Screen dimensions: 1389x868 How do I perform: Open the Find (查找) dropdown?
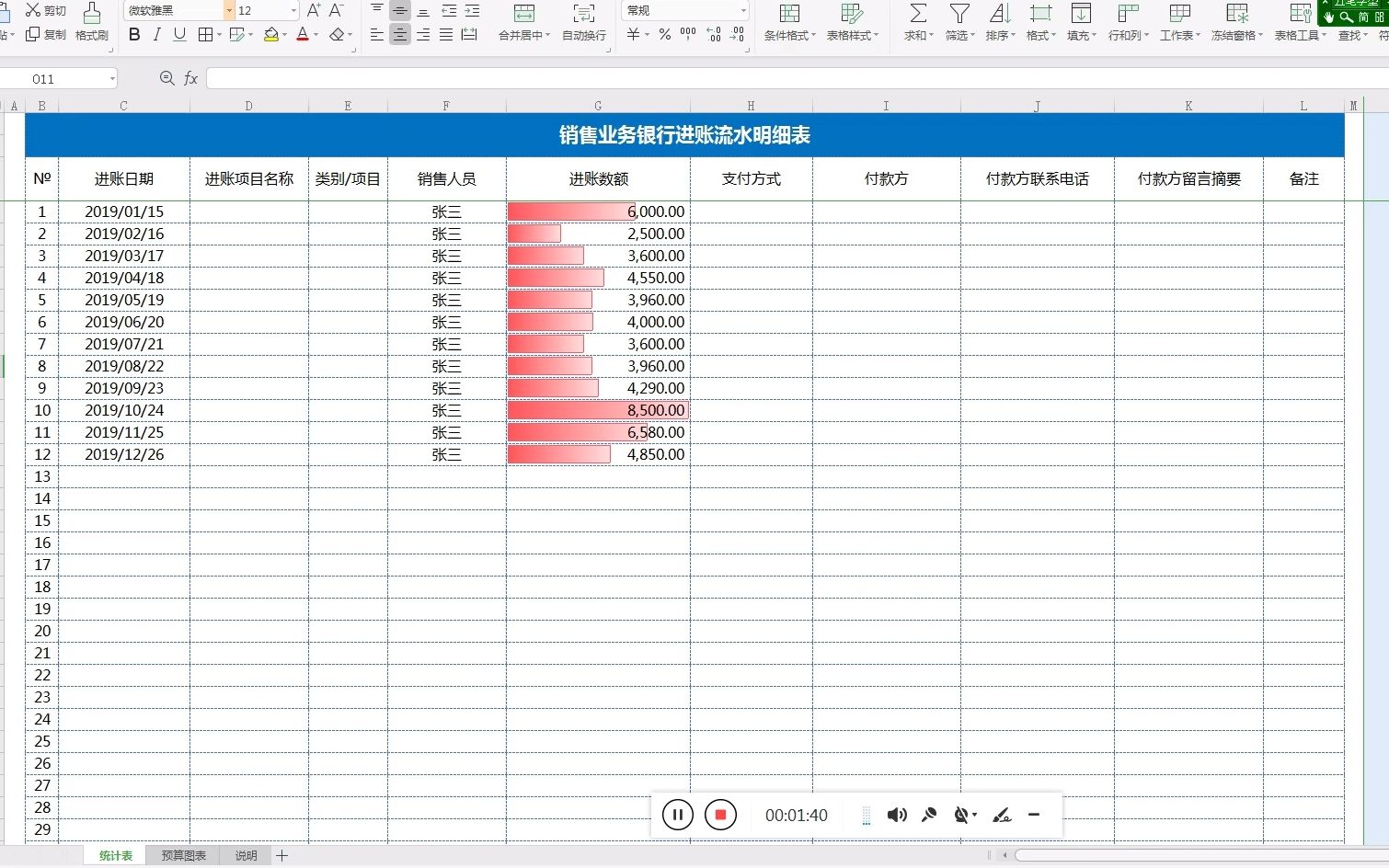(1352, 35)
